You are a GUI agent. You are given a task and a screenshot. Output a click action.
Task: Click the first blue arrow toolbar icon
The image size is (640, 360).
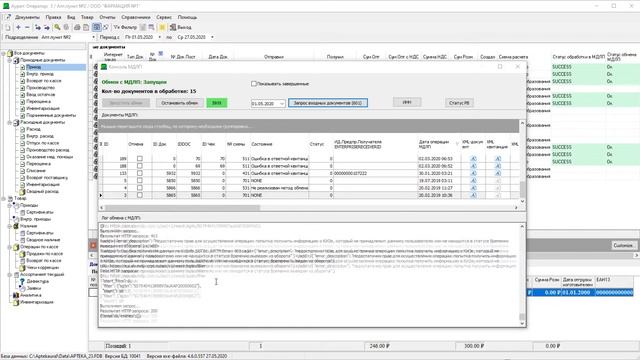38,27
